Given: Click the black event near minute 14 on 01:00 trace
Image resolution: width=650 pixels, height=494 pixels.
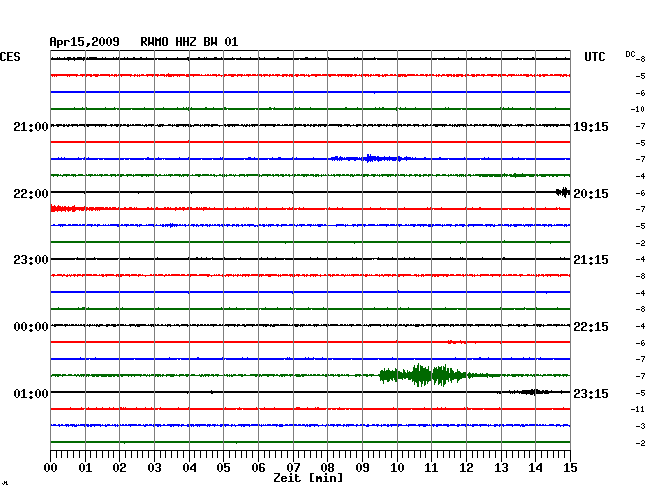Looking at the screenshot, I should click(531, 392).
